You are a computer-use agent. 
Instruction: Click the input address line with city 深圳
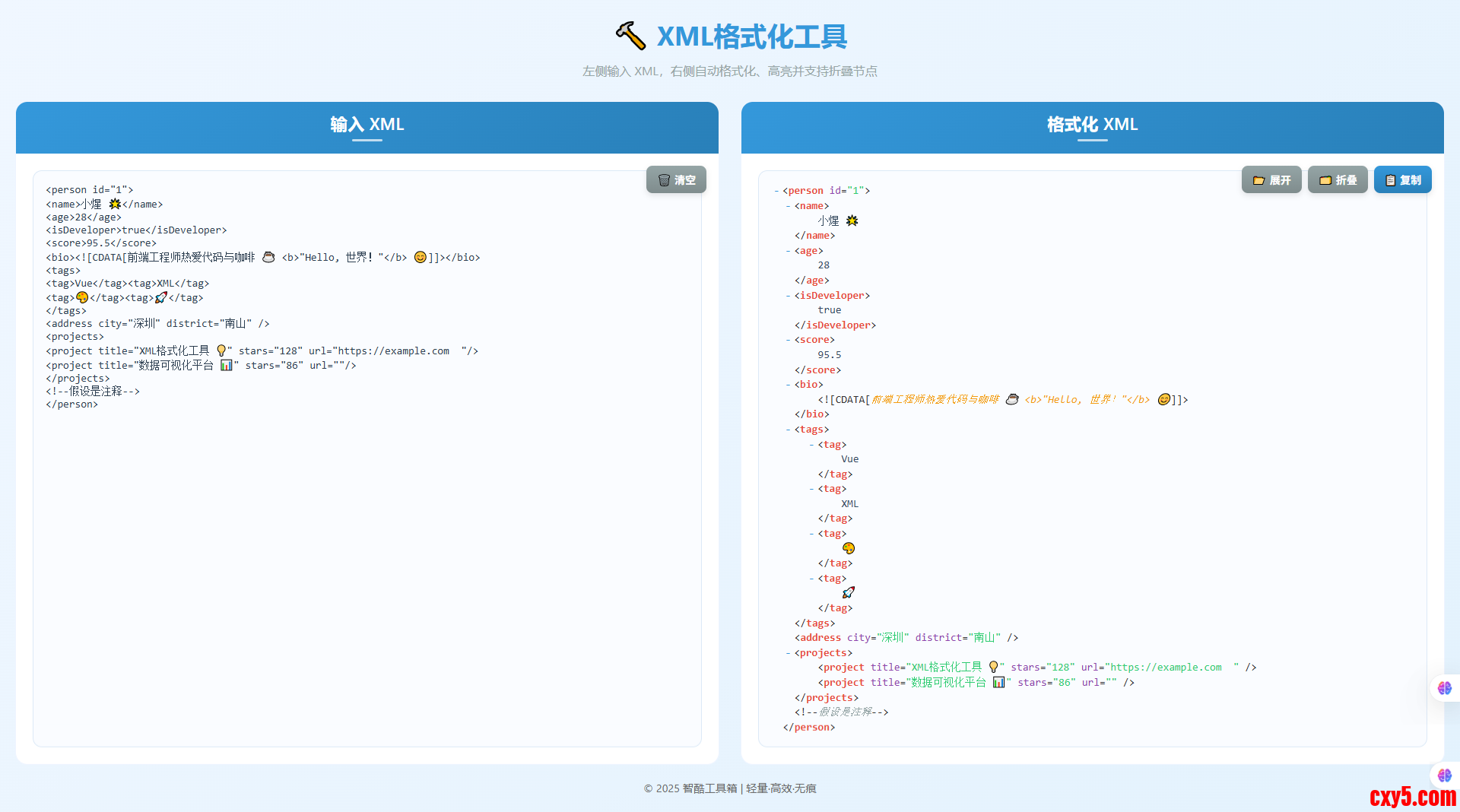click(x=157, y=324)
